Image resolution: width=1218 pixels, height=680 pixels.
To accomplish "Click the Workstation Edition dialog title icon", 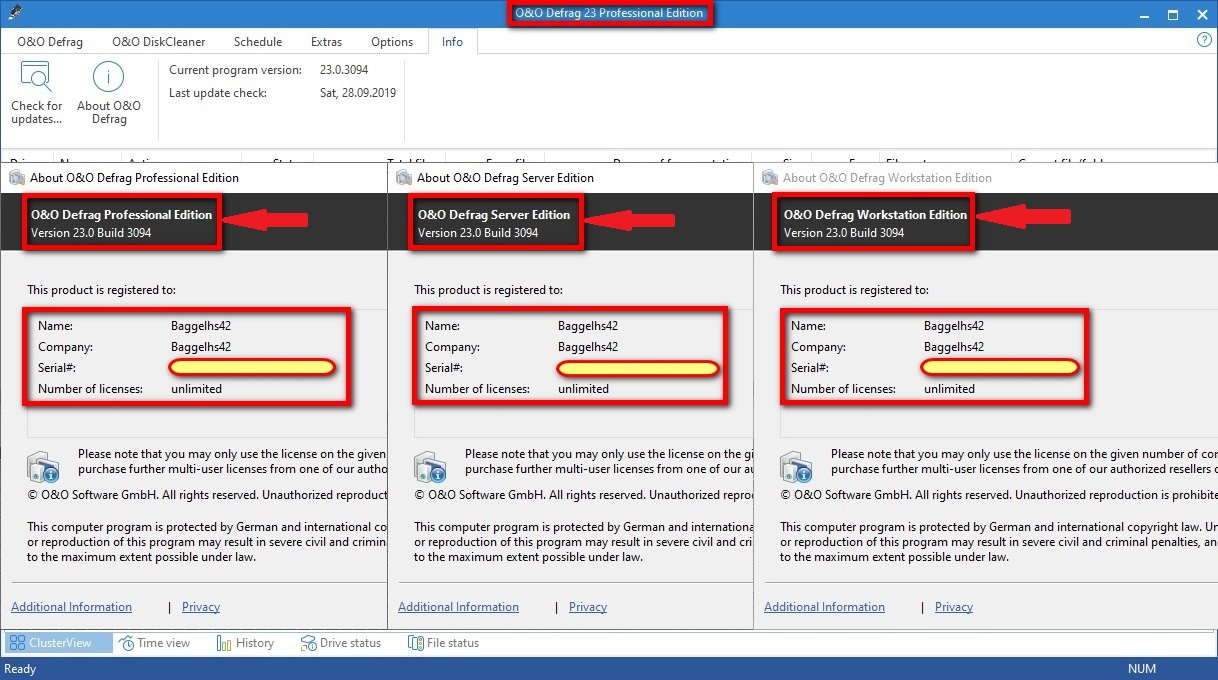I will coord(770,178).
